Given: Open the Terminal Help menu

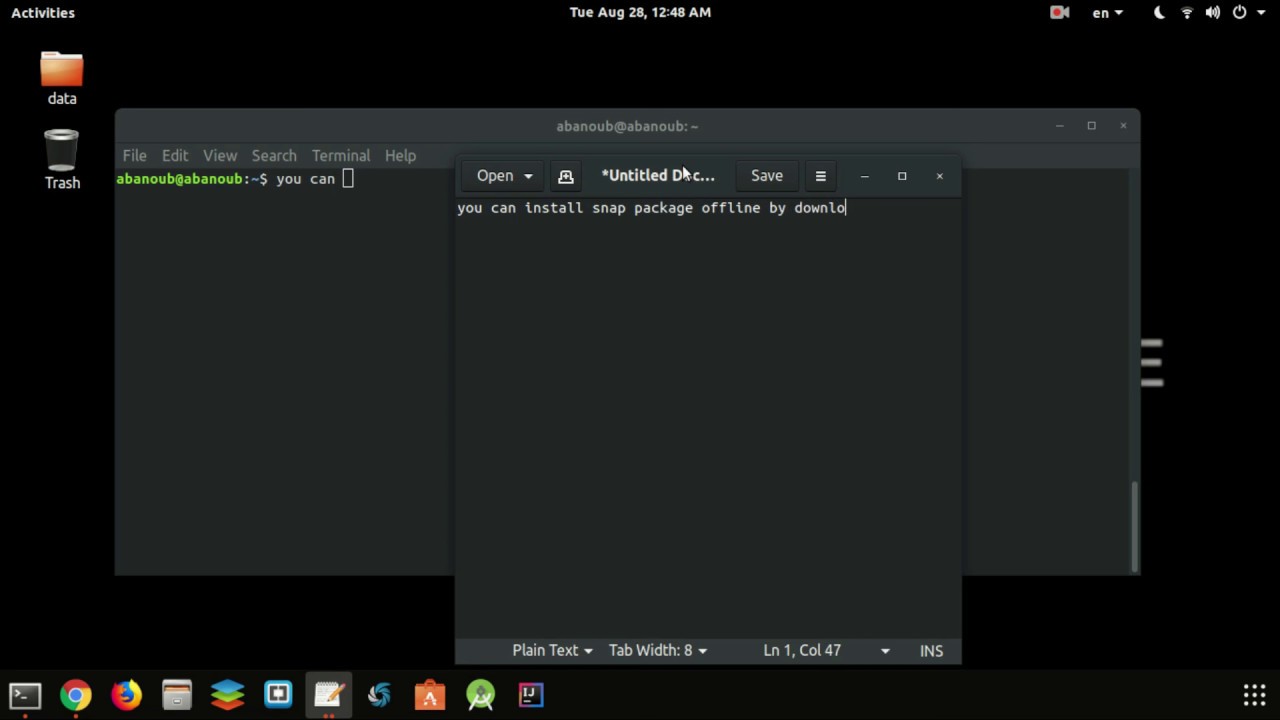Looking at the screenshot, I should tap(400, 156).
